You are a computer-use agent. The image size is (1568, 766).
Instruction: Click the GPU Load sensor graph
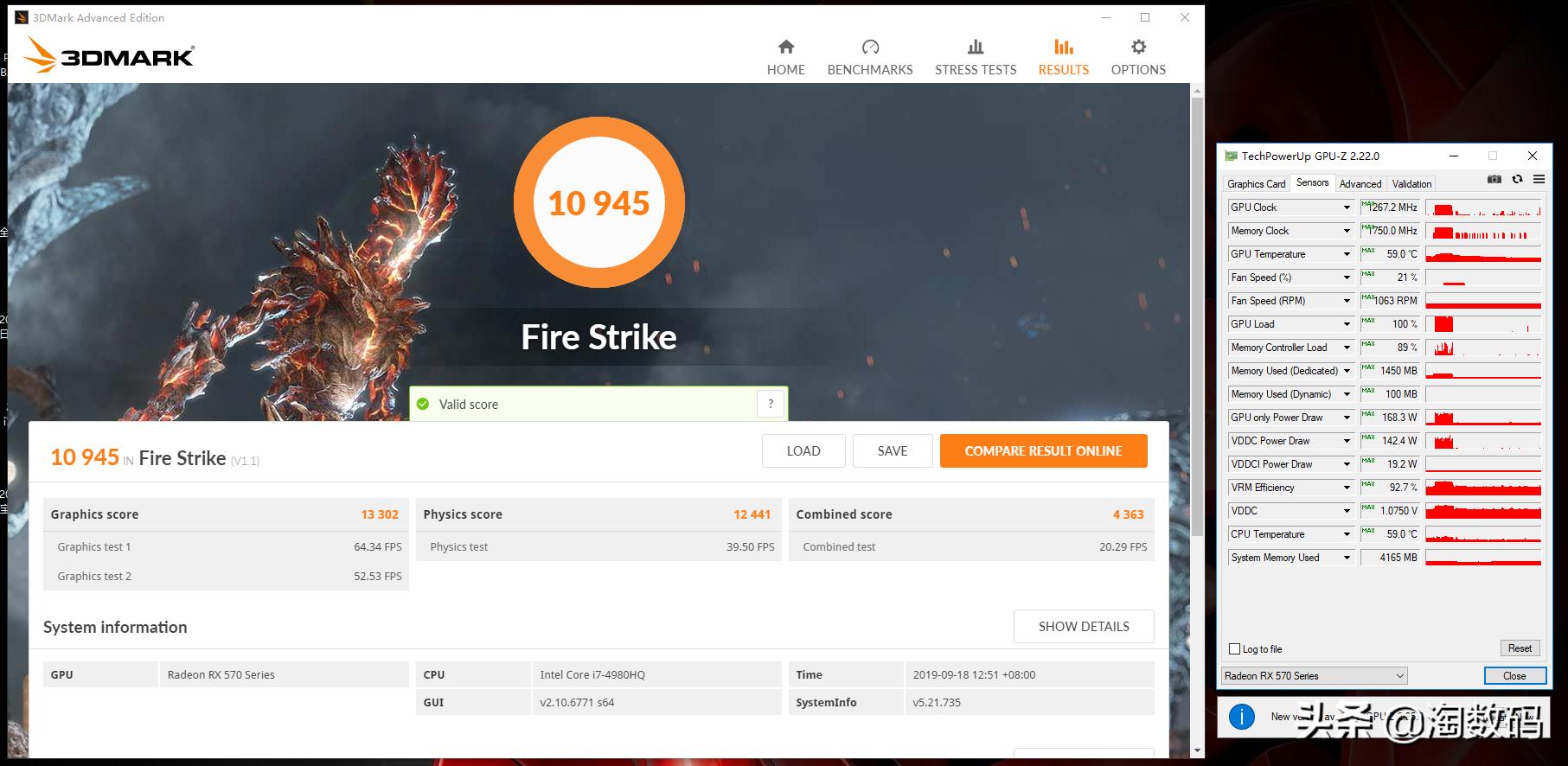pyautogui.click(x=1483, y=324)
